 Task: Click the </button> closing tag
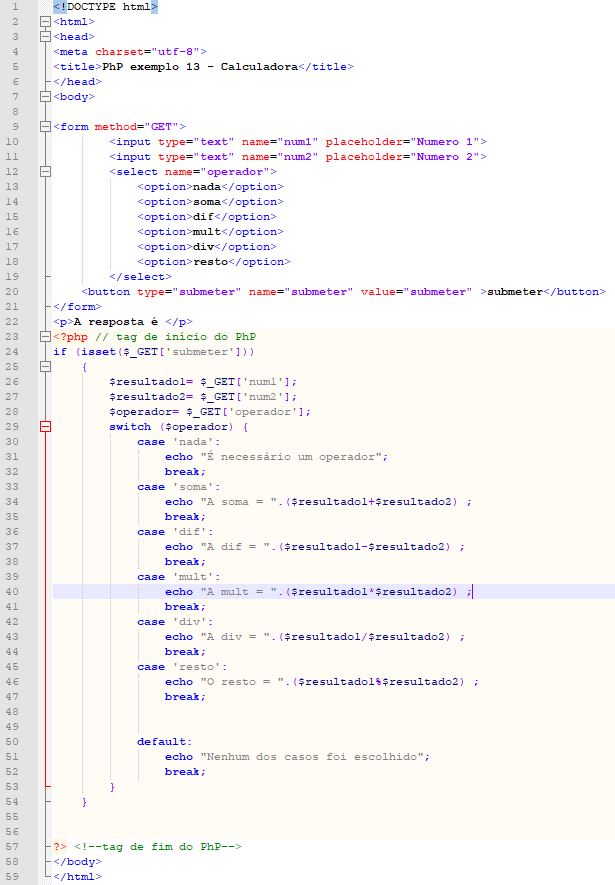574,292
